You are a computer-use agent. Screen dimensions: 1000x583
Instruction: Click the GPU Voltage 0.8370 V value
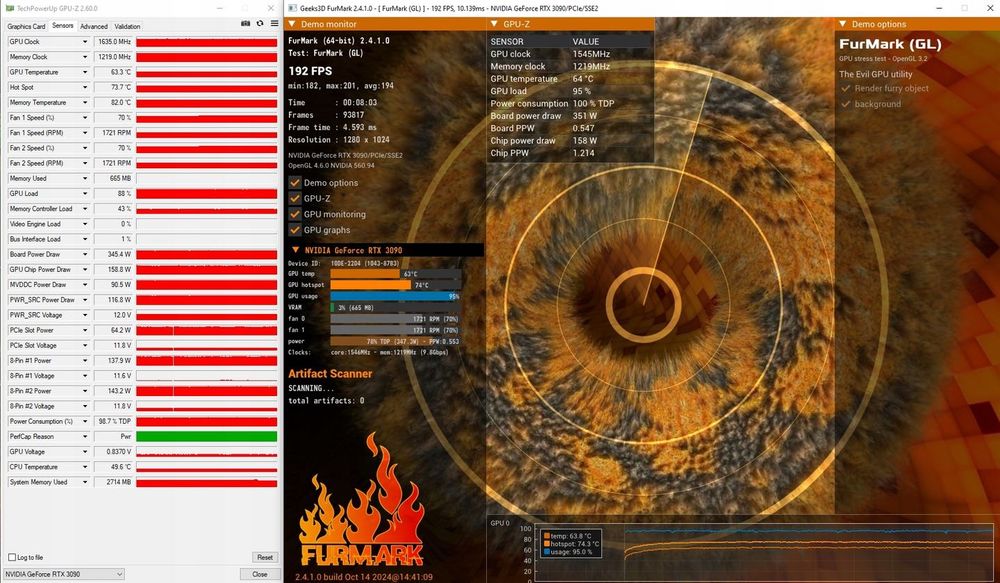(x=114, y=452)
